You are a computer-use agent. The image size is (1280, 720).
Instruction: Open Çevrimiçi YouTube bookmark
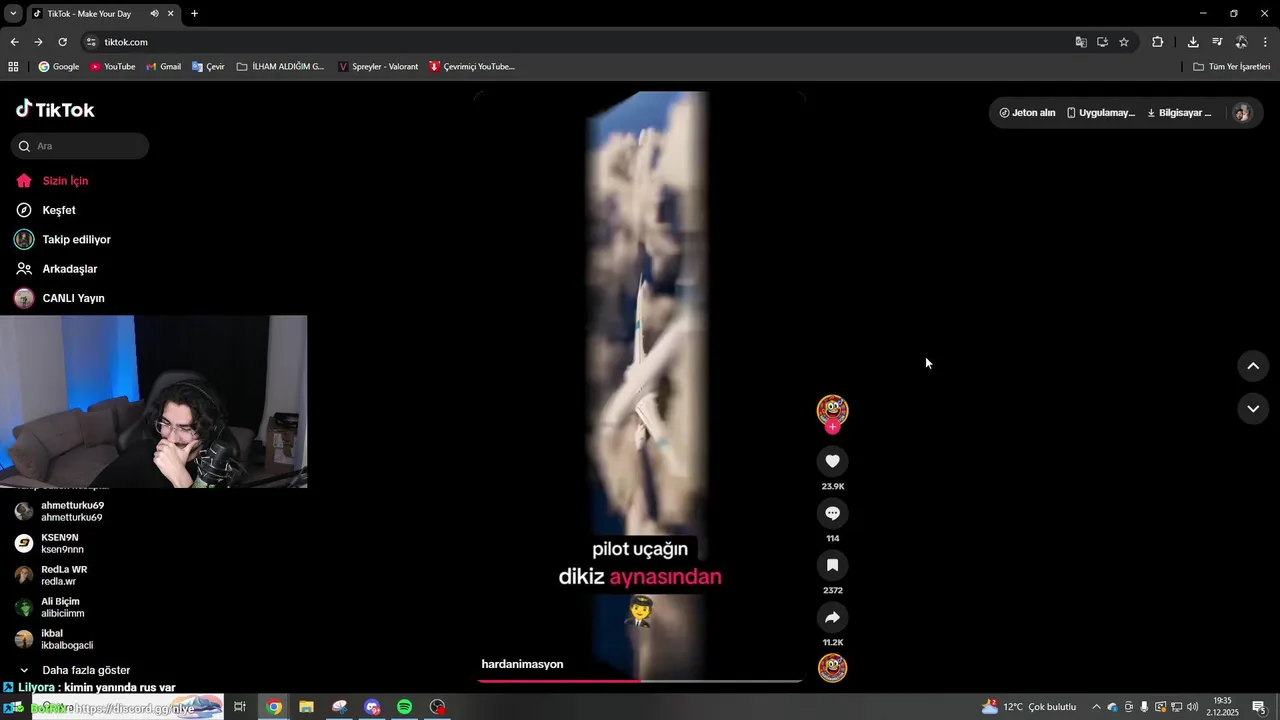pyautogui.click(x=472, y=67)
